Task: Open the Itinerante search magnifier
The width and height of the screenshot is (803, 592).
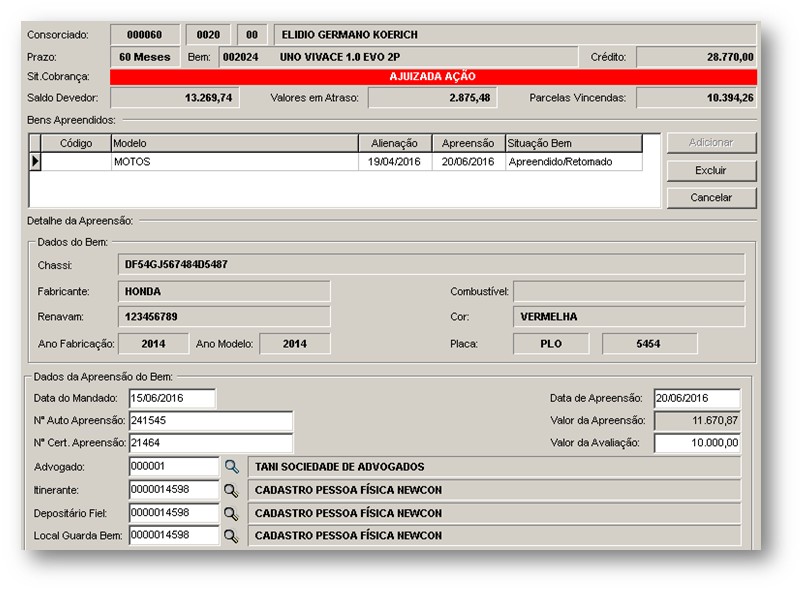Action: (x=231, y=490)
